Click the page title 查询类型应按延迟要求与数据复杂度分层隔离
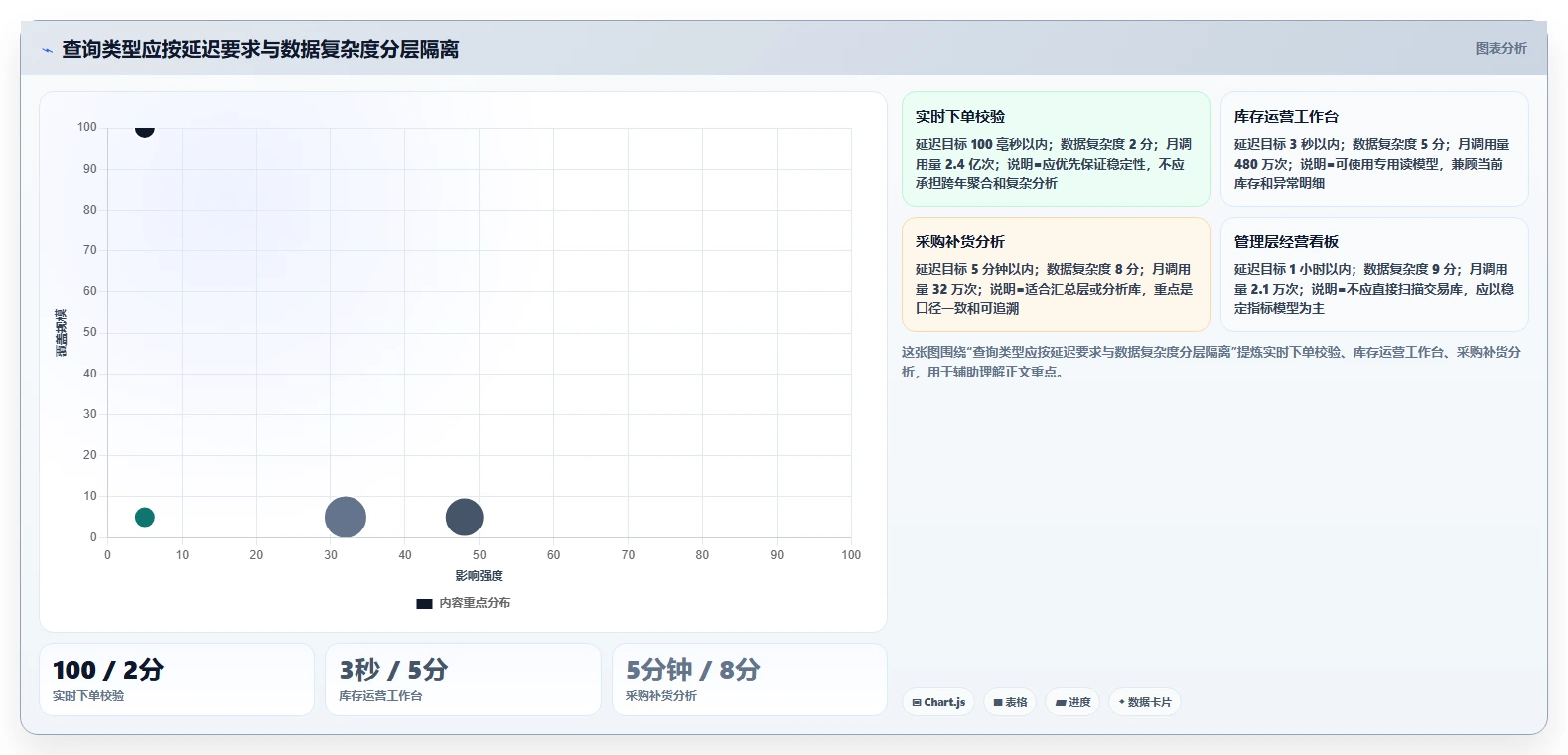 260,49
